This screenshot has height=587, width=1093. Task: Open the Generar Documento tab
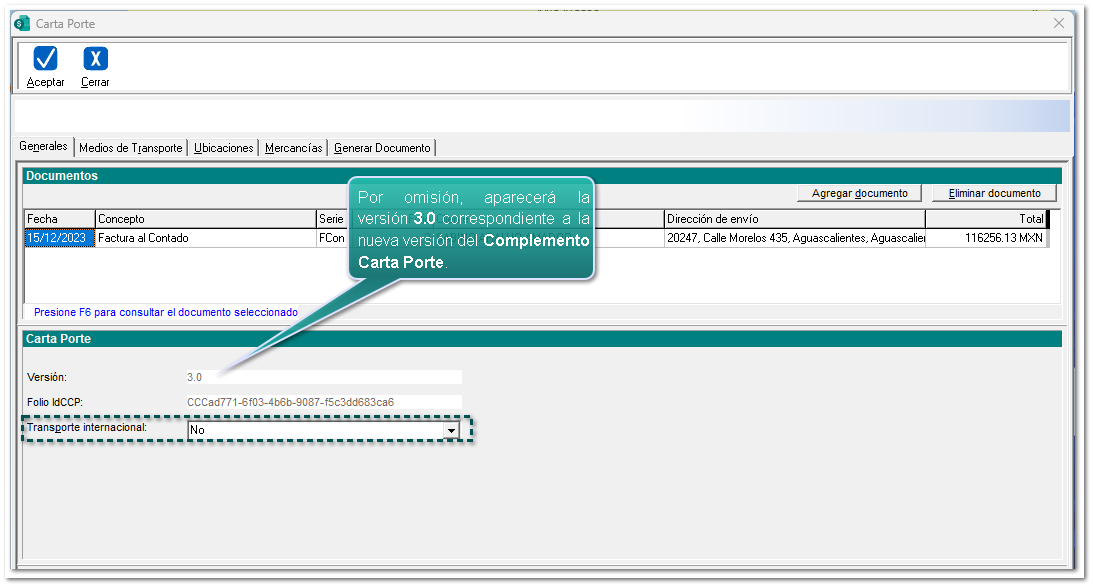point(382,148)
